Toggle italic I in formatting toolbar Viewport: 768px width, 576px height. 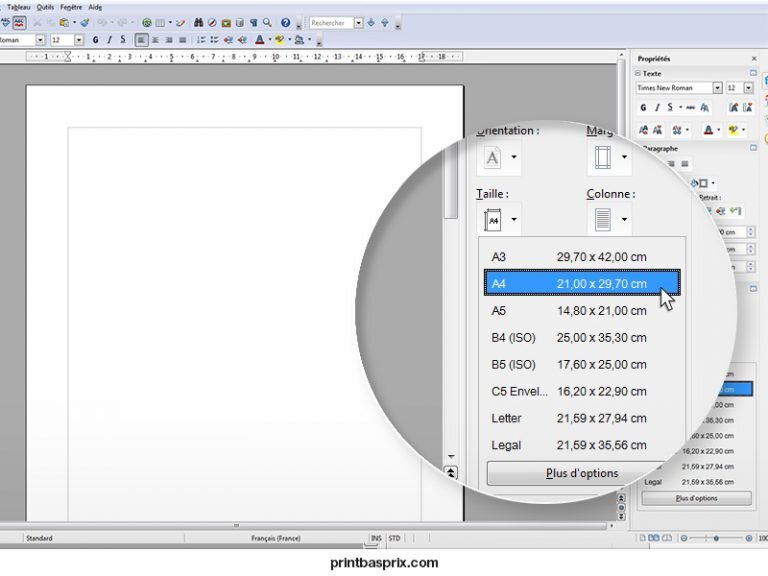pyautogui.click(x=109, y=40)
